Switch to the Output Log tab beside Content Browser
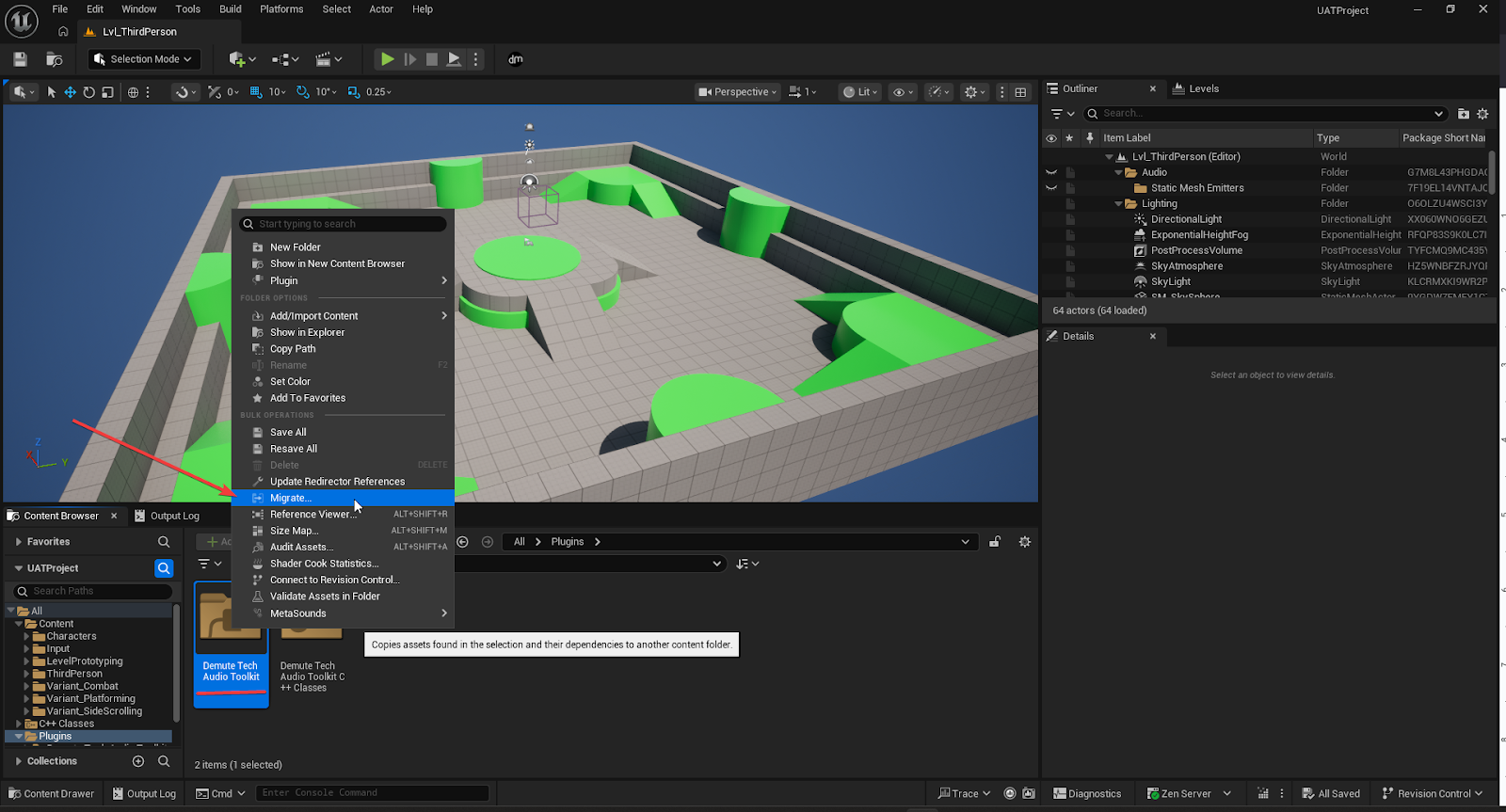Screen dimensions: 1506x812 pos(168,516)
